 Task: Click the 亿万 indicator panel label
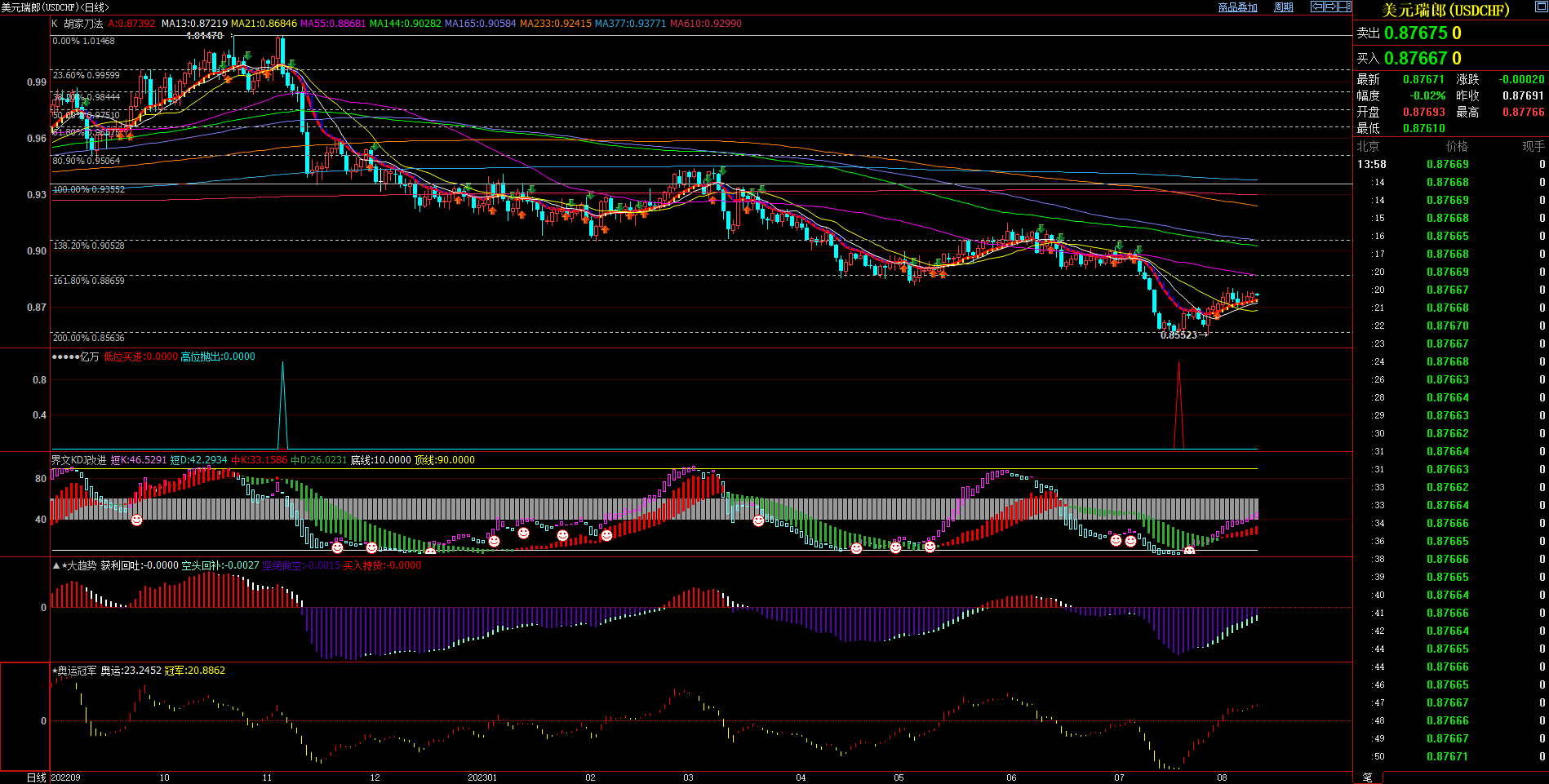[x=90, y=357]
